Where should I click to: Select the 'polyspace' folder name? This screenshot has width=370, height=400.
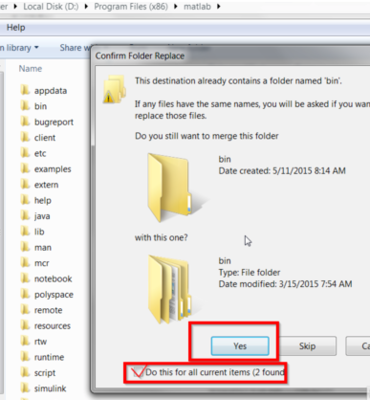[x=54, y=295]
